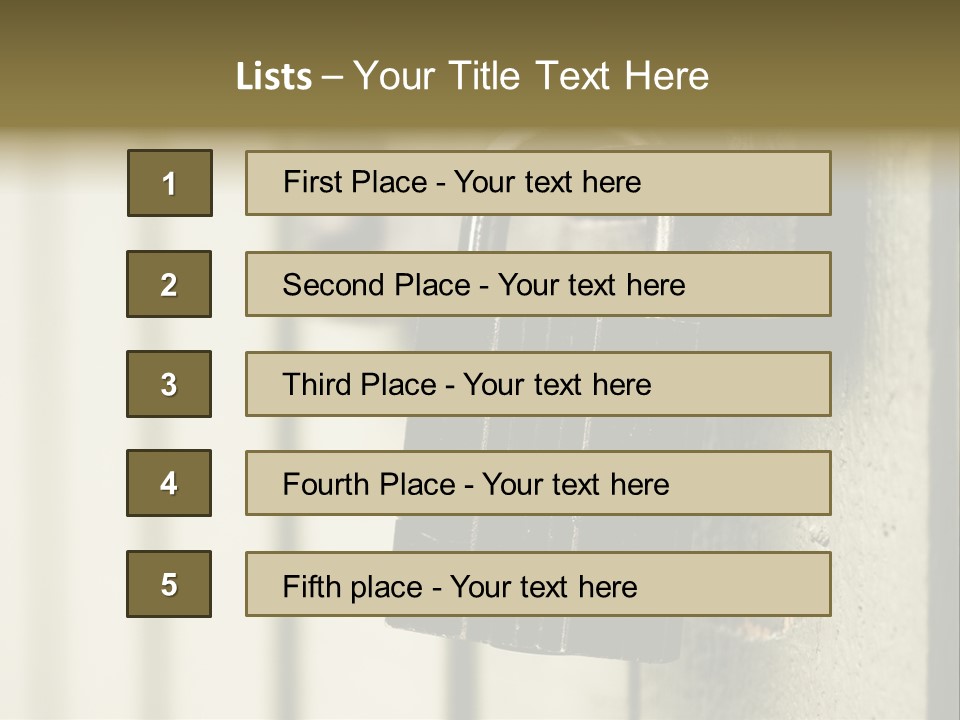Image resolution: width=960 pixels, height=720 pixels.
Task: Click the bold word "Lists" in title
Action: tap(273, 77)
